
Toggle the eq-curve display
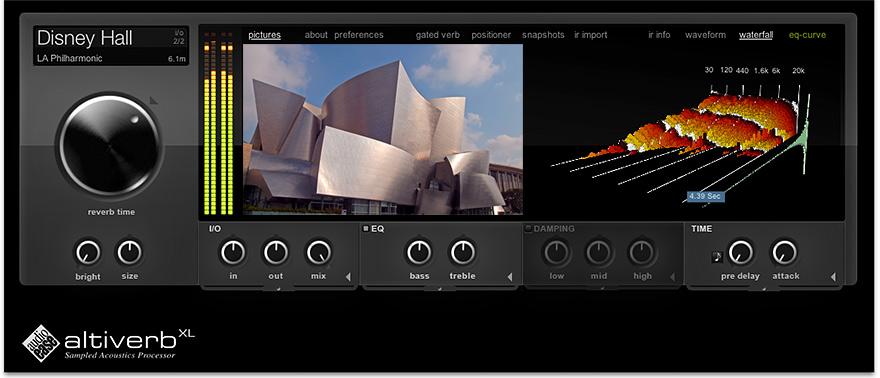pyautogui.click(x=807, y=35)
